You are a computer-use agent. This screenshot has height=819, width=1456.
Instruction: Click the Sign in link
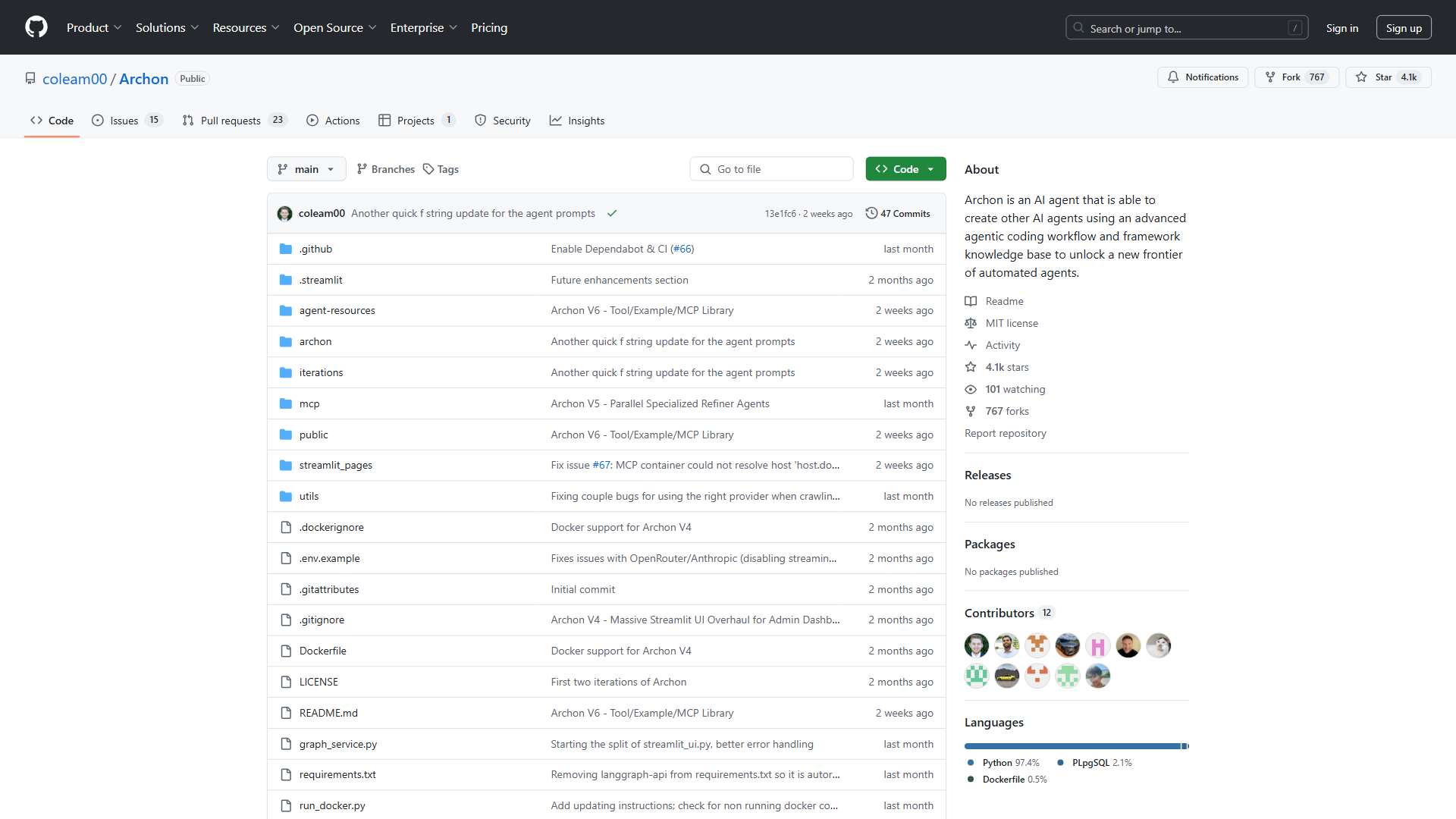click(x=1342, y=28)
